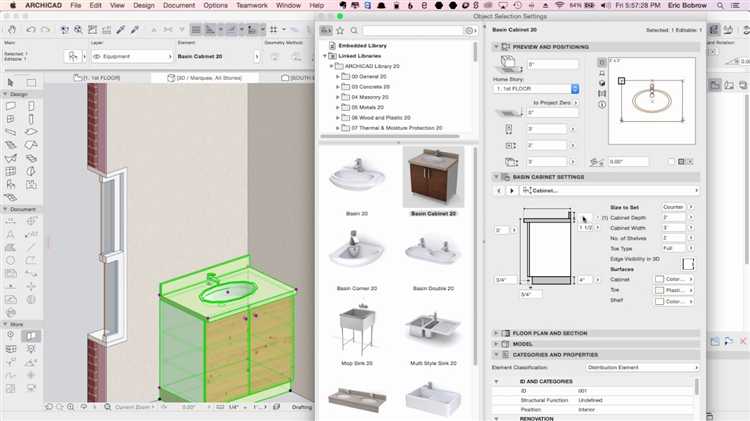750x421 pixels.
Task: Pick the Multi Style Sink 20 object
Action: (x=433, y=334)
